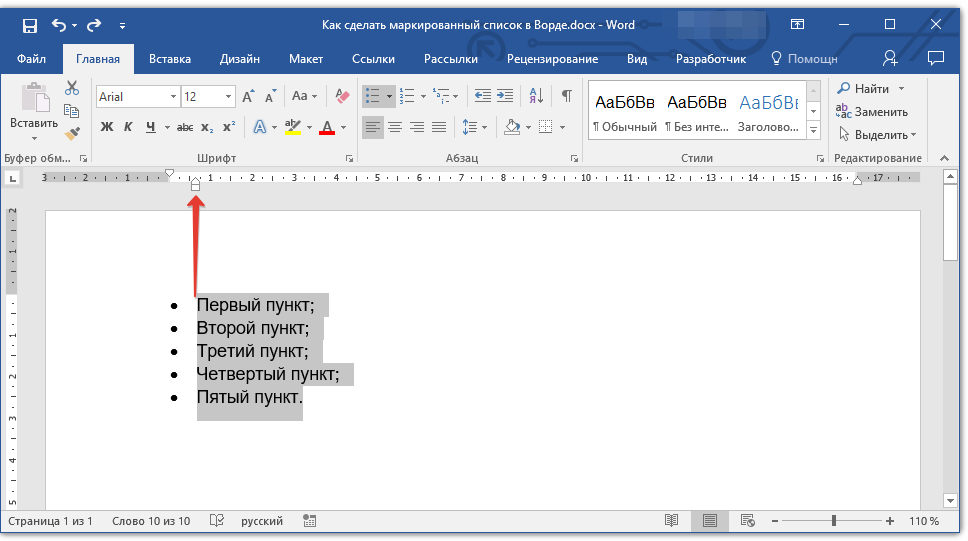Image resolution: width=968 pixels, height=541 pixels.
Task: Toggle display of paragraph marks (¶)
Action: (566, 96)
